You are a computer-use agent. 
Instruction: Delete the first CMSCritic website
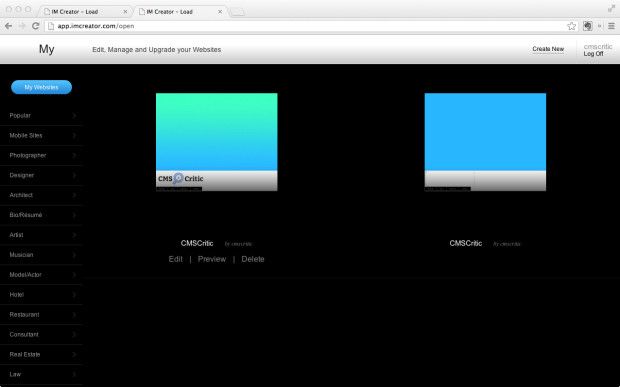[x=253, y=259]
